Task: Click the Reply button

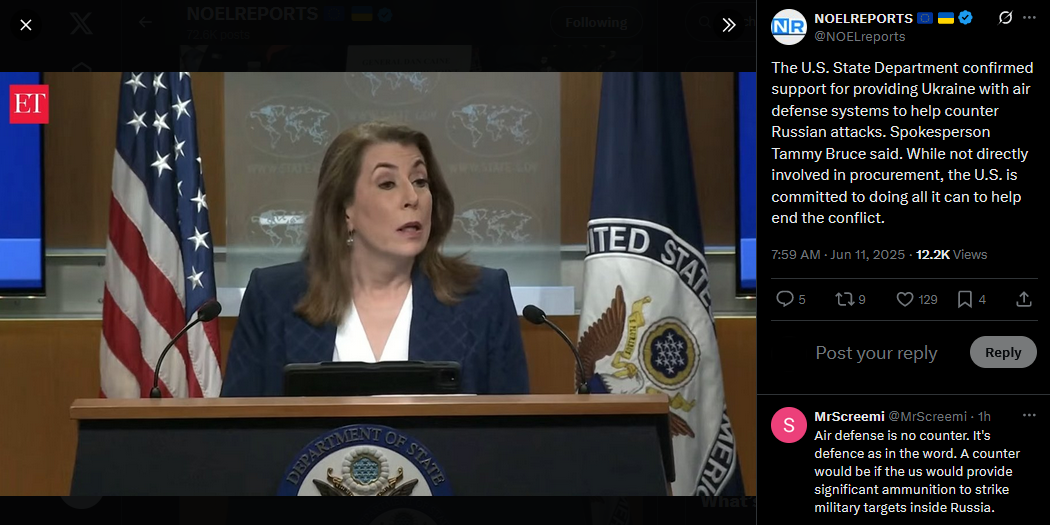Action: [x=1003, y=352]
